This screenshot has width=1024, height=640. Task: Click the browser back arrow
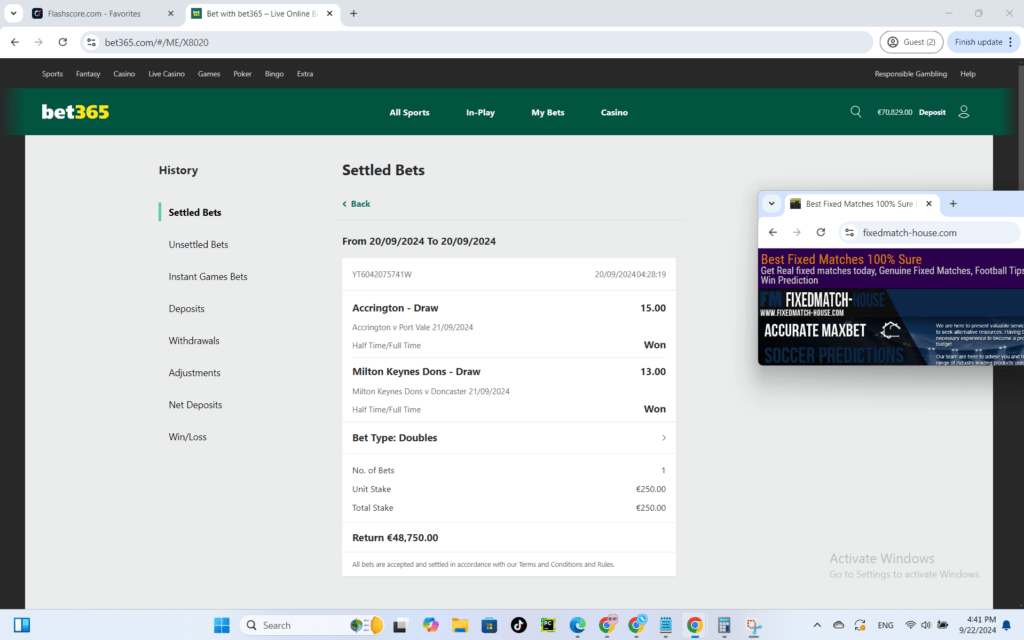pyautogui.click(x=14, y=42)
